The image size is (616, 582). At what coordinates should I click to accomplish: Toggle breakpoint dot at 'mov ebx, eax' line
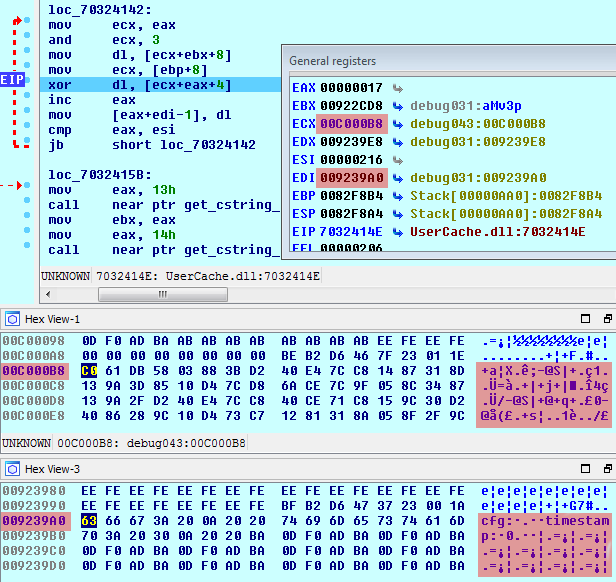click(27, 215)
